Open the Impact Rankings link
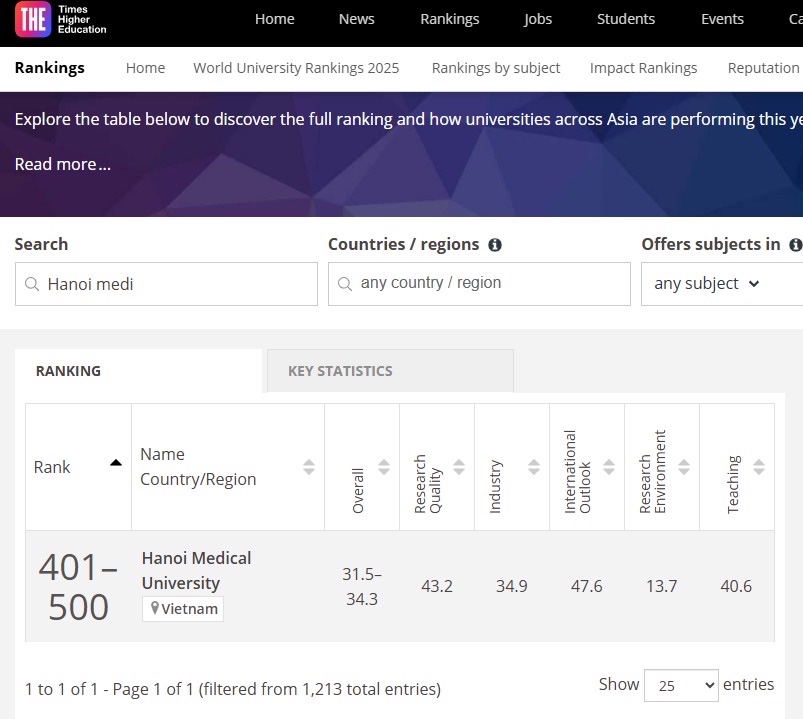Screen dimensions: 803x719 (x=643, y=68)
